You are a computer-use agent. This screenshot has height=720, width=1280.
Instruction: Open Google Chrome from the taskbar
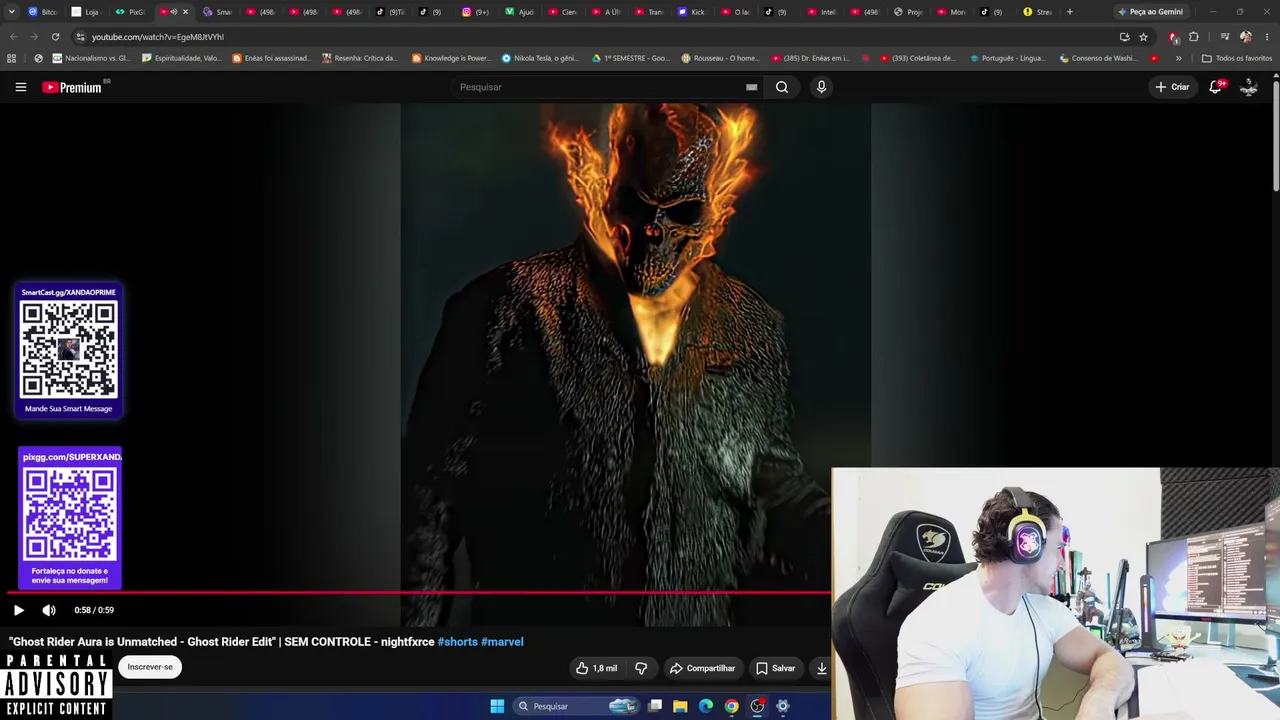pos(732,706)
